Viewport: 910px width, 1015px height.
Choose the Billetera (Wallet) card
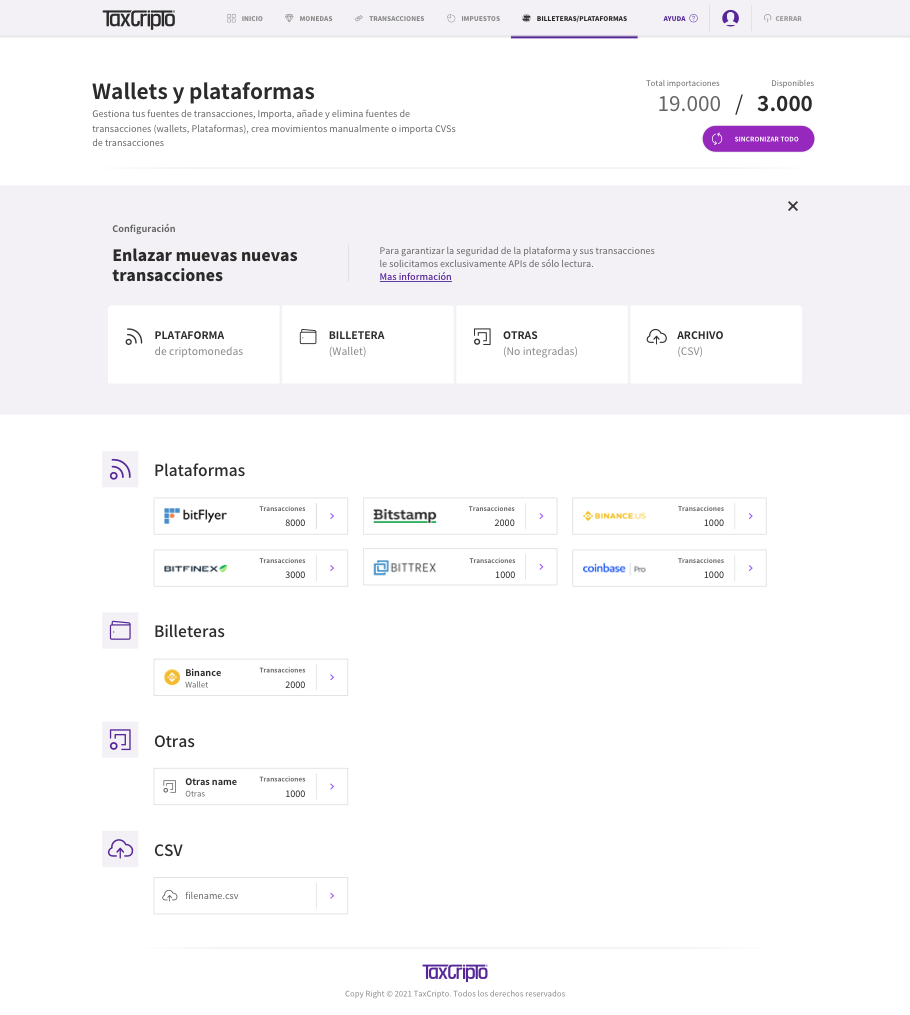pos(367,344)
